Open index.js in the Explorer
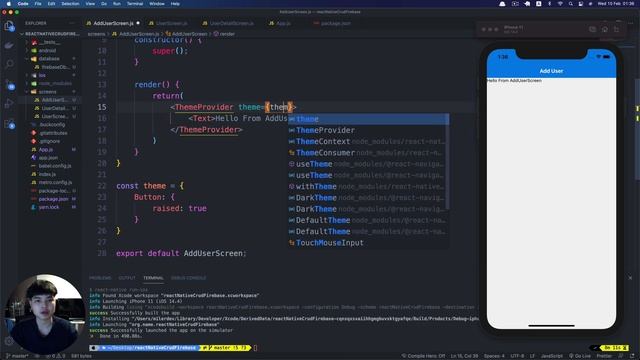 50,174
